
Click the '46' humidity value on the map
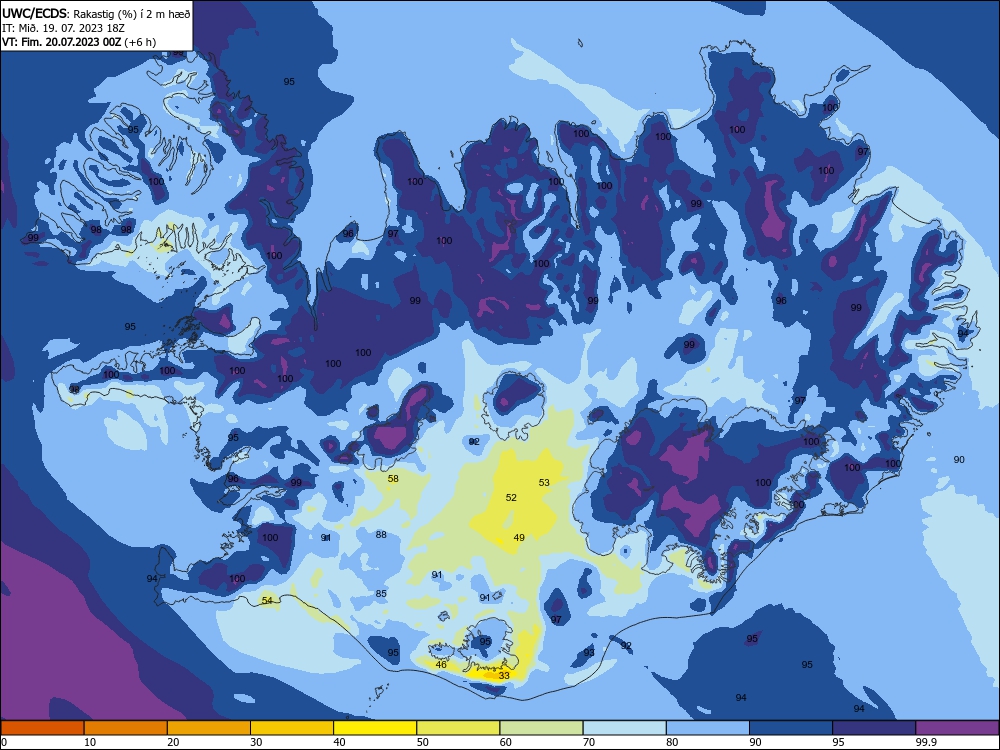[x=441, y=665]
